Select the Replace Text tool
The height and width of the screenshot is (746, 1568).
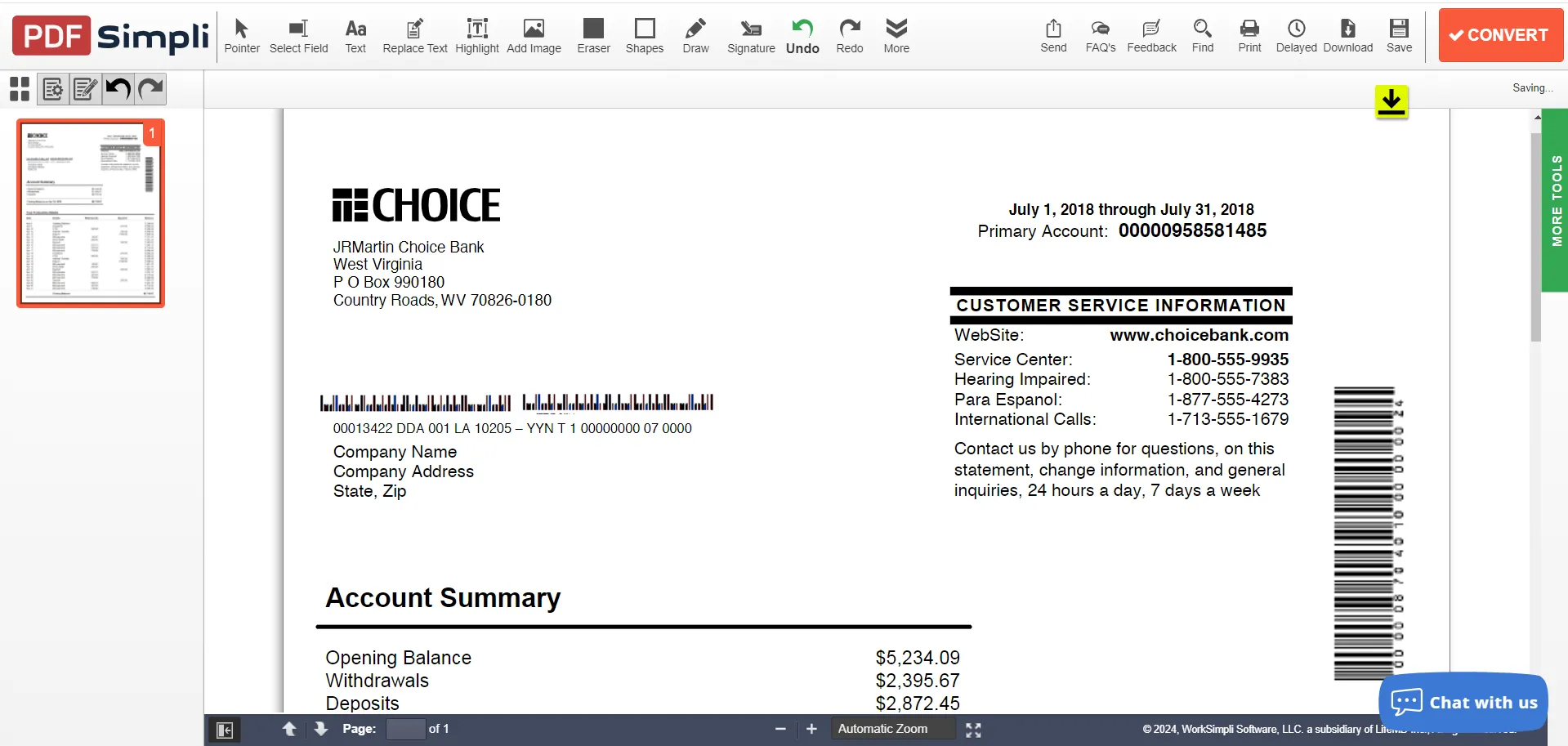pyautogui.click(x=414, y=36)
